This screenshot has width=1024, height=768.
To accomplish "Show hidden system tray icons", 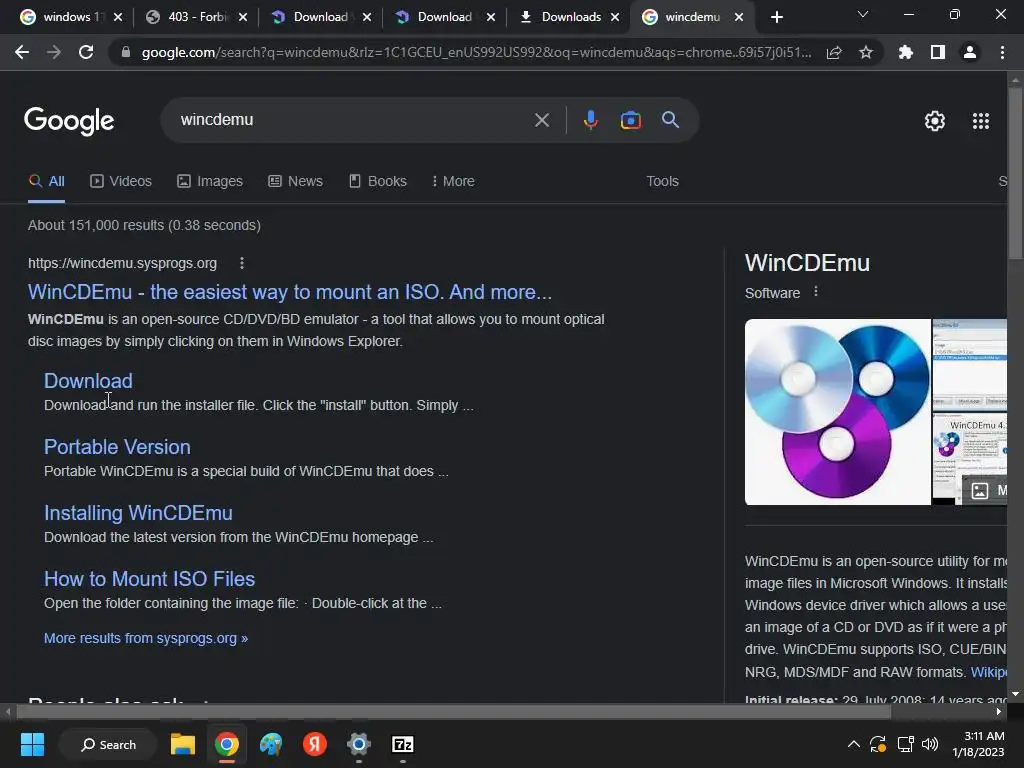I will point(854,744).
